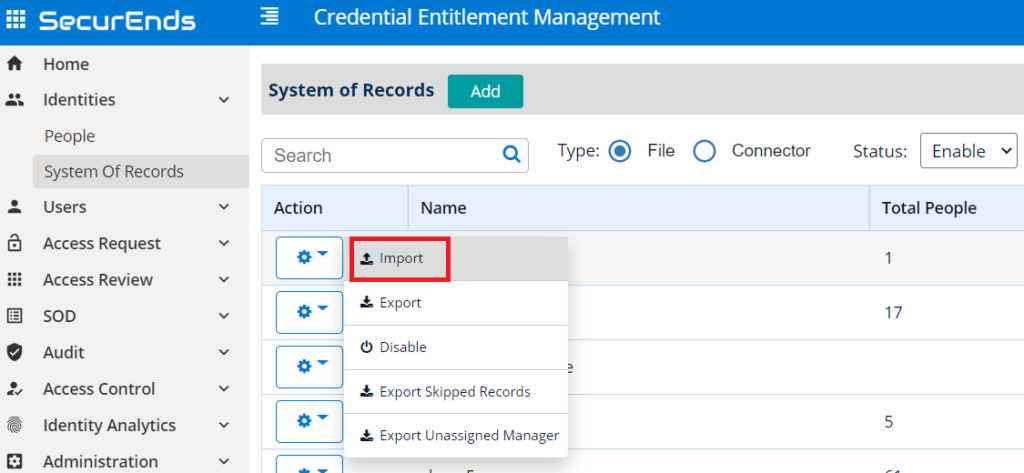The image size is (1024, 473).
Task: Click the SecurEnds logo
Action: (x=117, y=20)
